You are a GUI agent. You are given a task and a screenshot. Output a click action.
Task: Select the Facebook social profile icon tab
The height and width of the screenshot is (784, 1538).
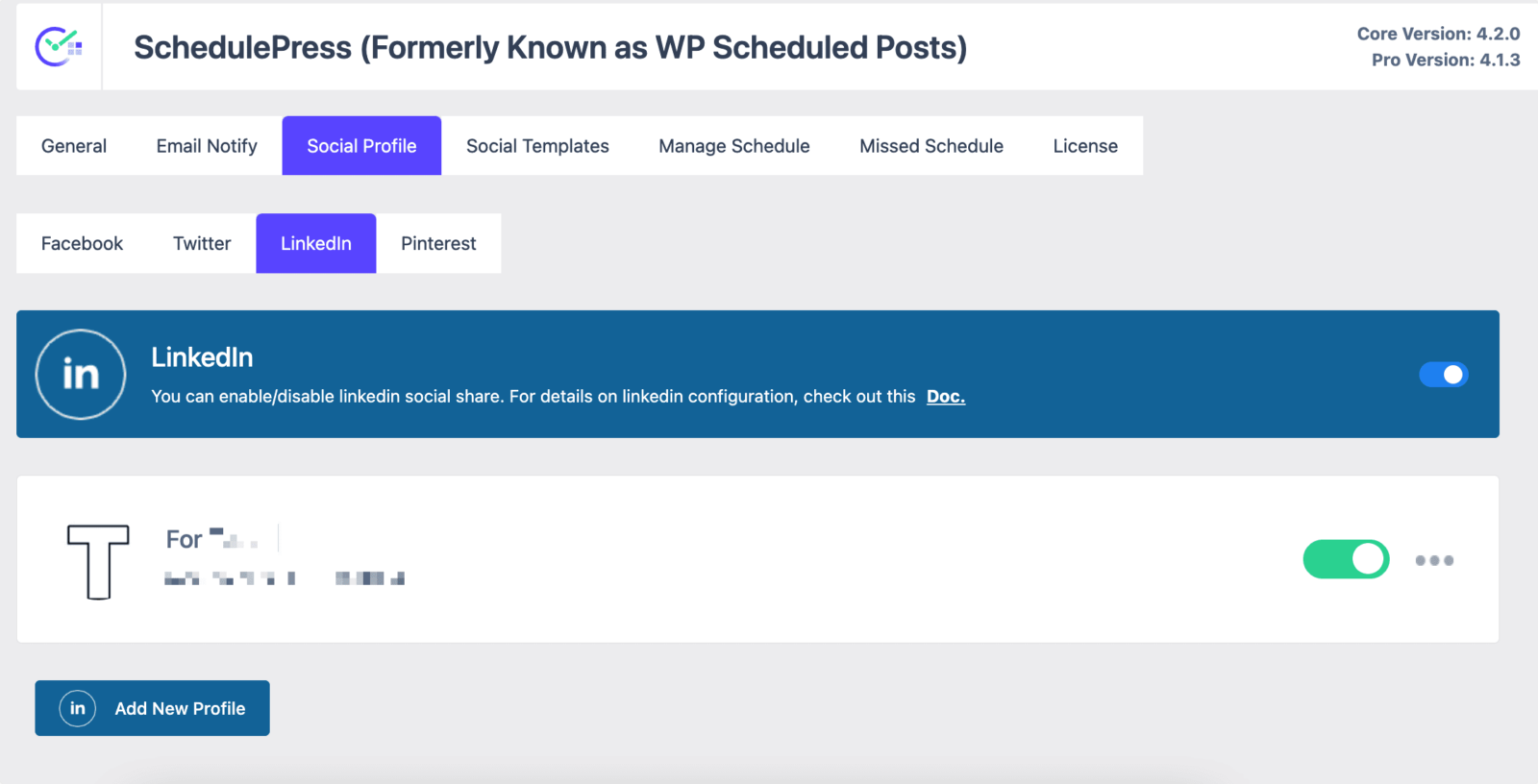click(82, 243)
